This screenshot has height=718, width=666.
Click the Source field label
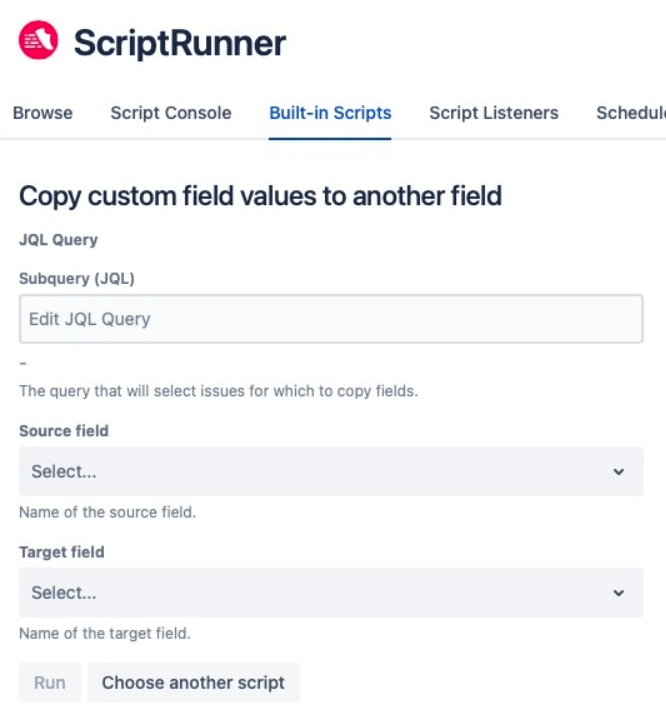pos(64,431)
